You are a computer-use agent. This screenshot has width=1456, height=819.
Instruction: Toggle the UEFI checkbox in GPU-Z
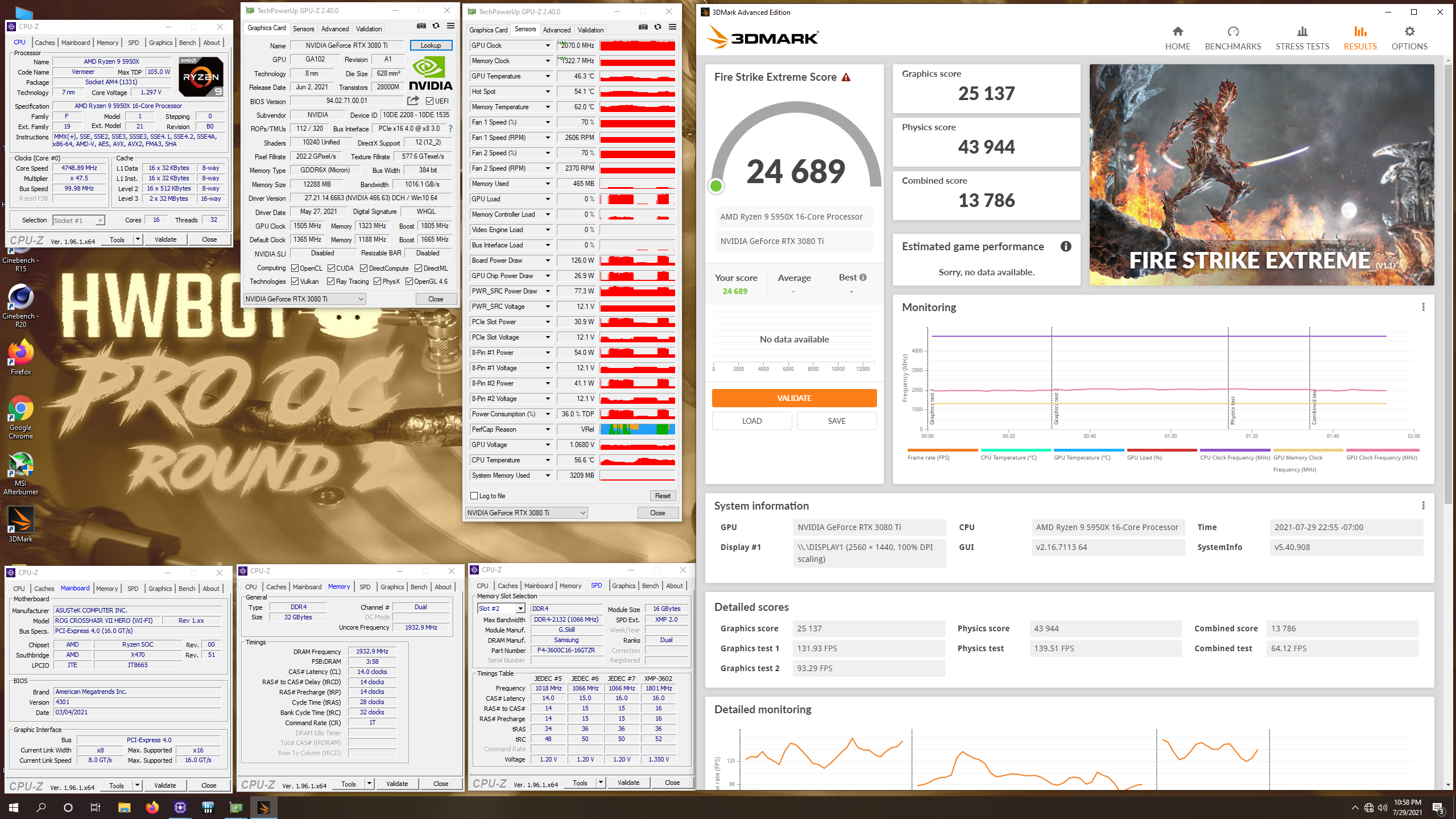(430, 101)
